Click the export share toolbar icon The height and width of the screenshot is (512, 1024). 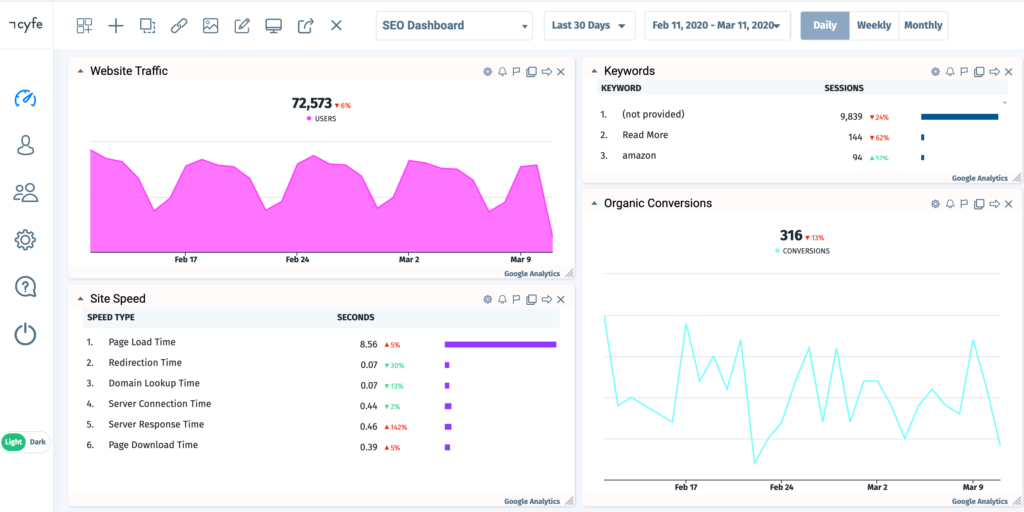coord(305,25)
